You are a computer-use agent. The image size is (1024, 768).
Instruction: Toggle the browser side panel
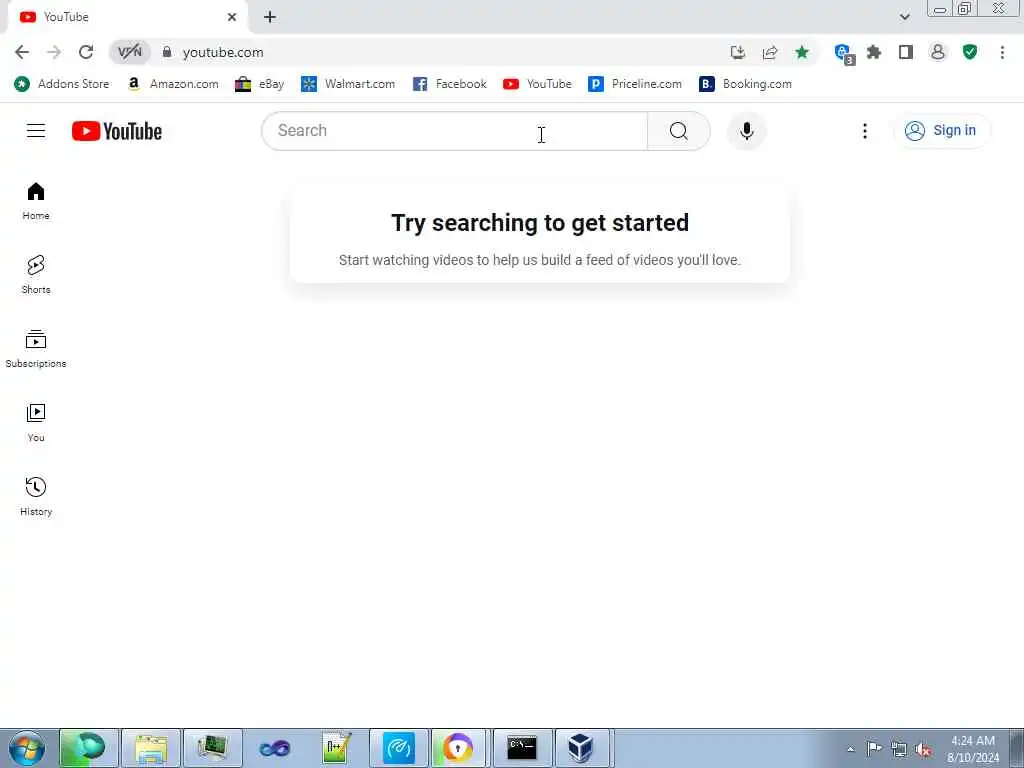click(x=906, y=52)
